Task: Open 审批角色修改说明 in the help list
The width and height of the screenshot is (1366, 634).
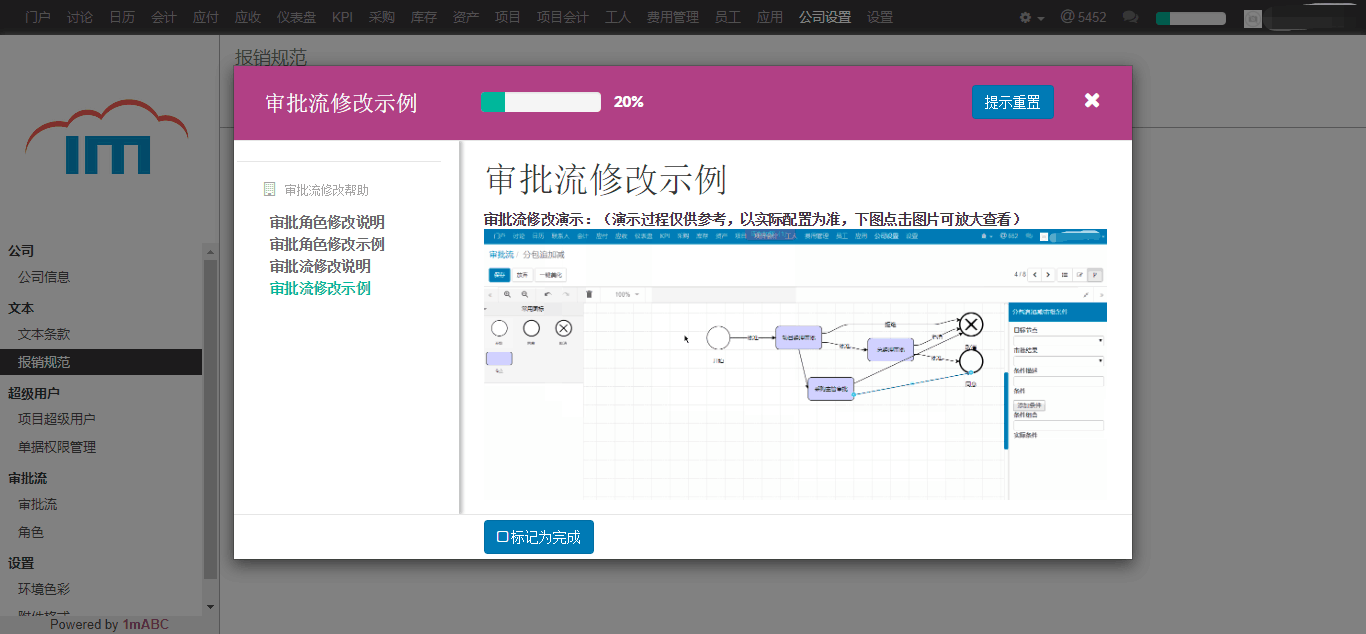Action: (327, 222)
